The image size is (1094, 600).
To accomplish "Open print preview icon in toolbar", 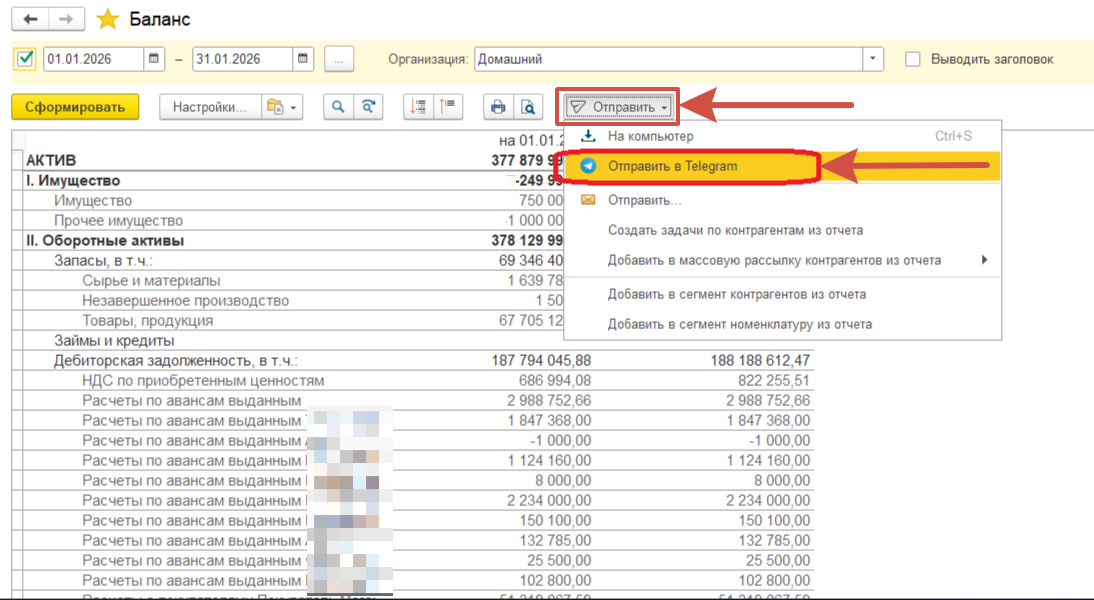I will click(x=526, y=107).
